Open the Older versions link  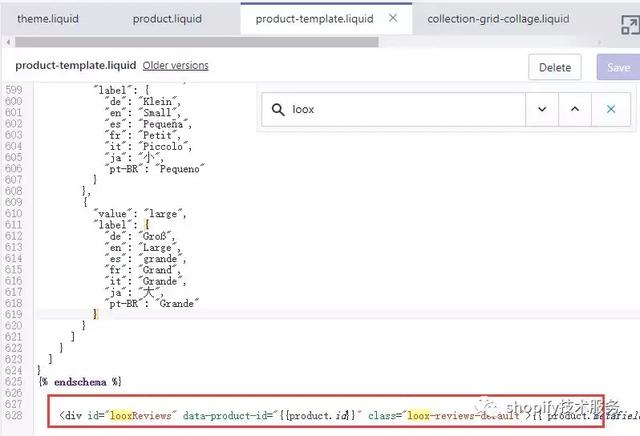[x=176, y=65]
